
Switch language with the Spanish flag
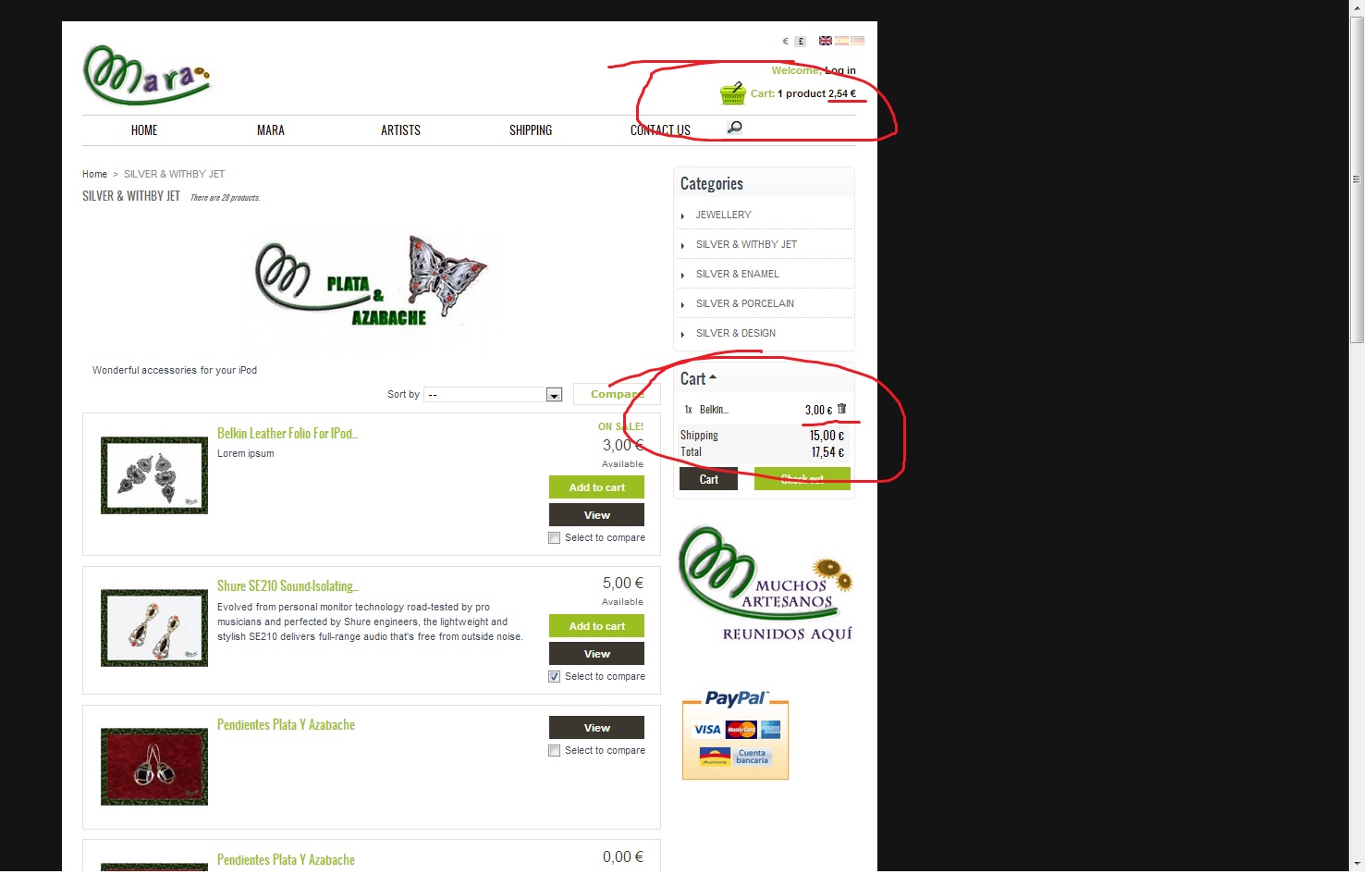click(841, 41)
